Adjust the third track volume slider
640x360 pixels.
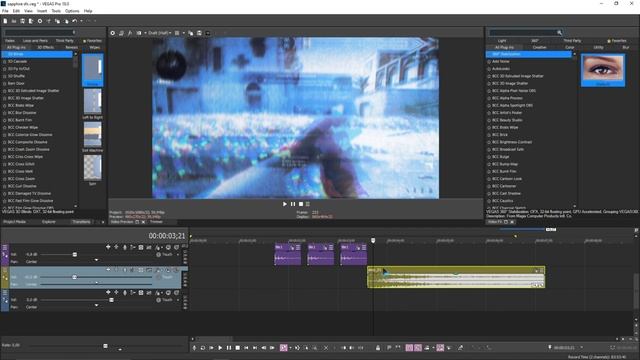(111, 300)
